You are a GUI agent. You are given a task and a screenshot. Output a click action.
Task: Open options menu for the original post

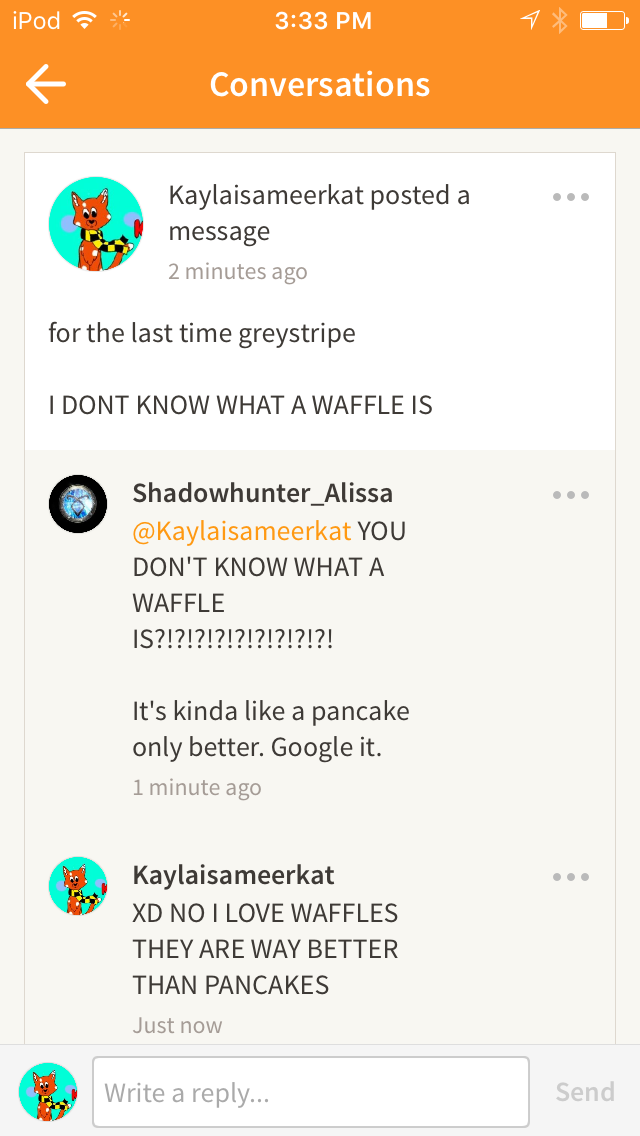[x=570, y=197]
